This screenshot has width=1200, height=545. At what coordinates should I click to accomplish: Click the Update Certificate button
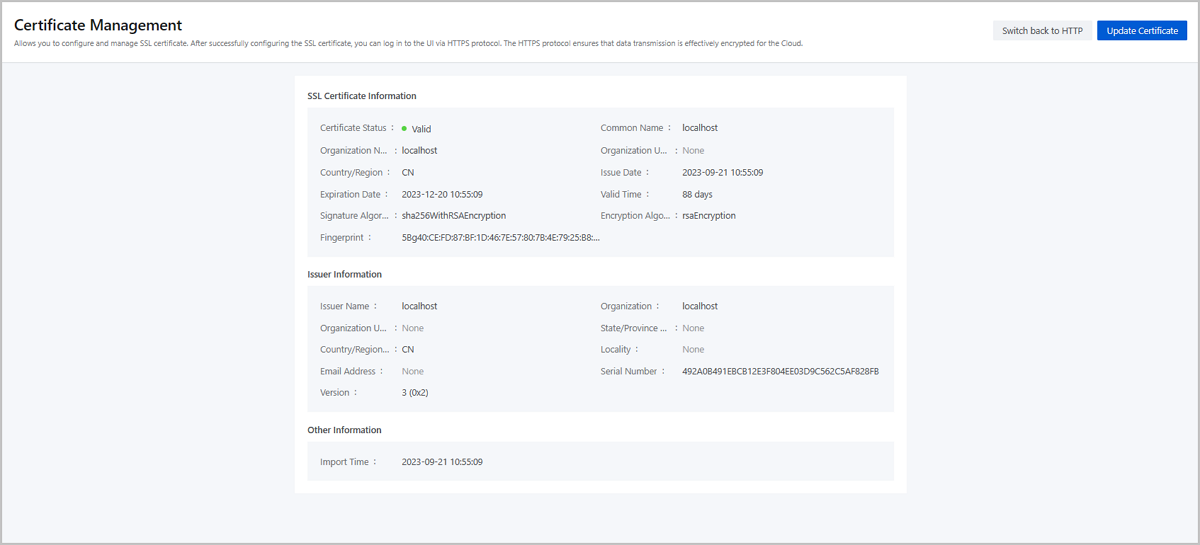(x=1142, y=31)
